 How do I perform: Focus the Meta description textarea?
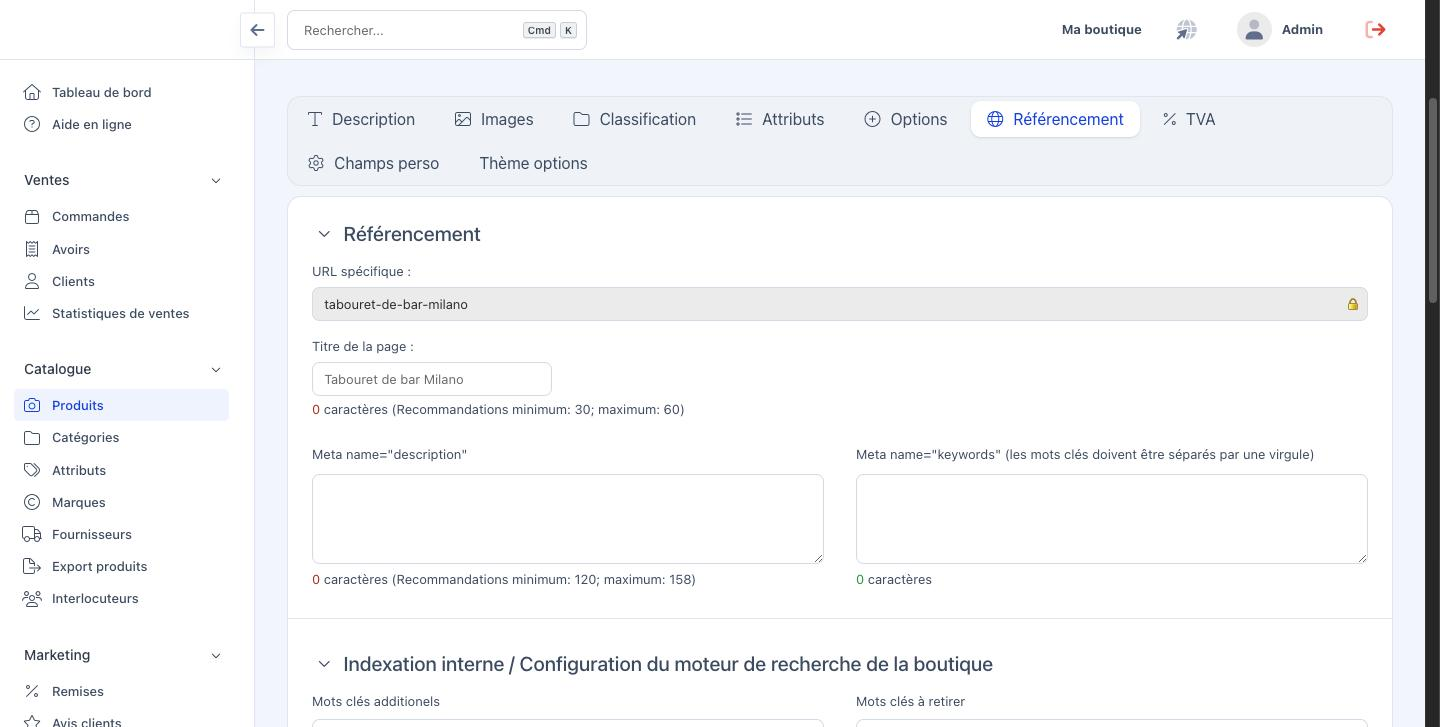[568, 519]
